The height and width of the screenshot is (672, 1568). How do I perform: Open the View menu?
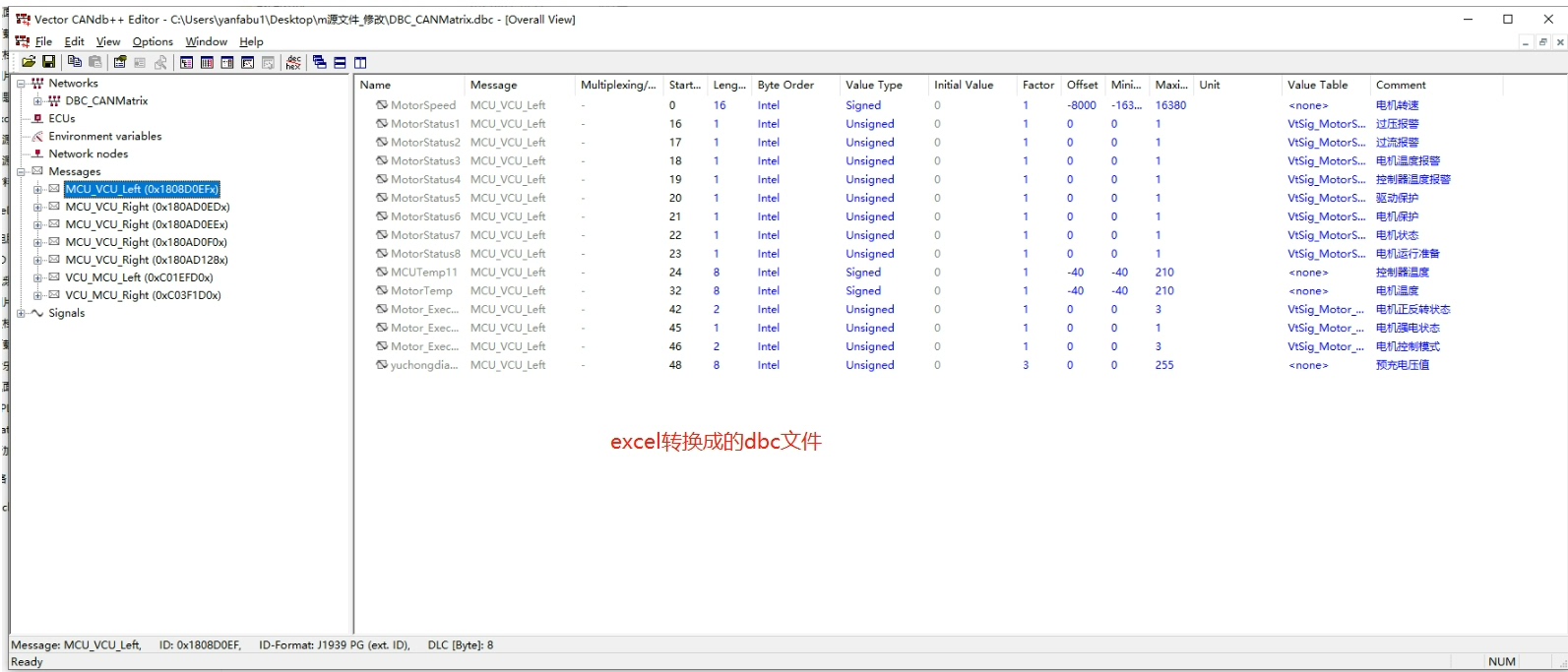(x=108, y=41)
